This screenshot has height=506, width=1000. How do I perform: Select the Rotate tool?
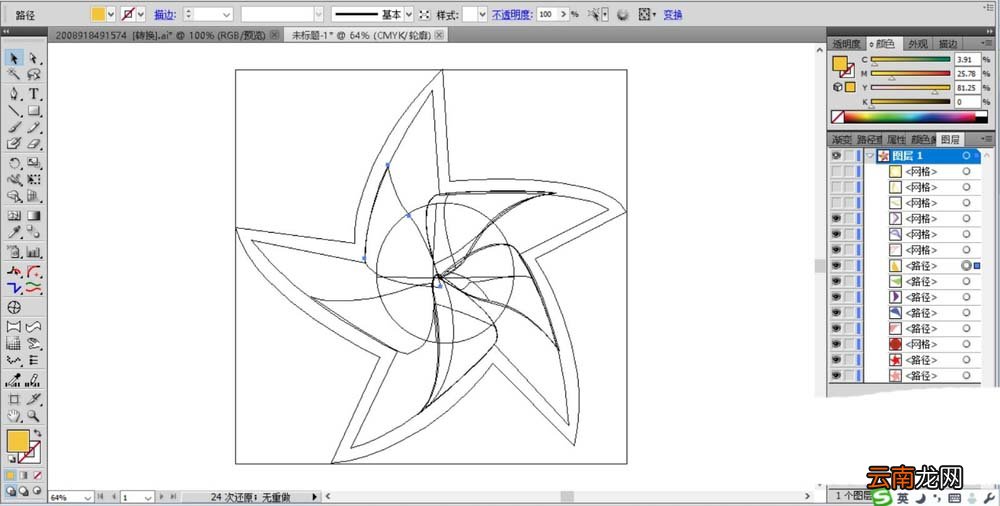tap(13, 163)
